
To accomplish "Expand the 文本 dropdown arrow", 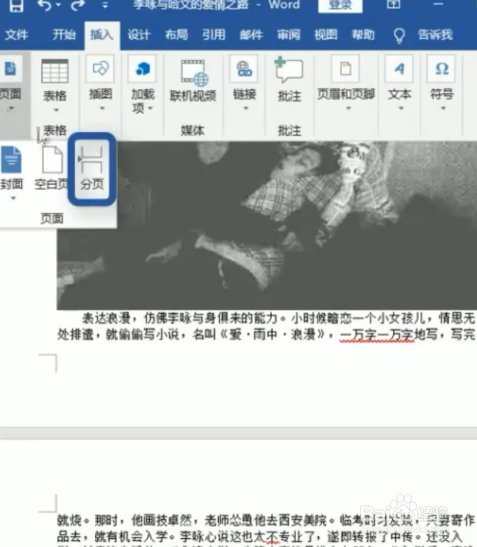I will [x=401, y=108].
